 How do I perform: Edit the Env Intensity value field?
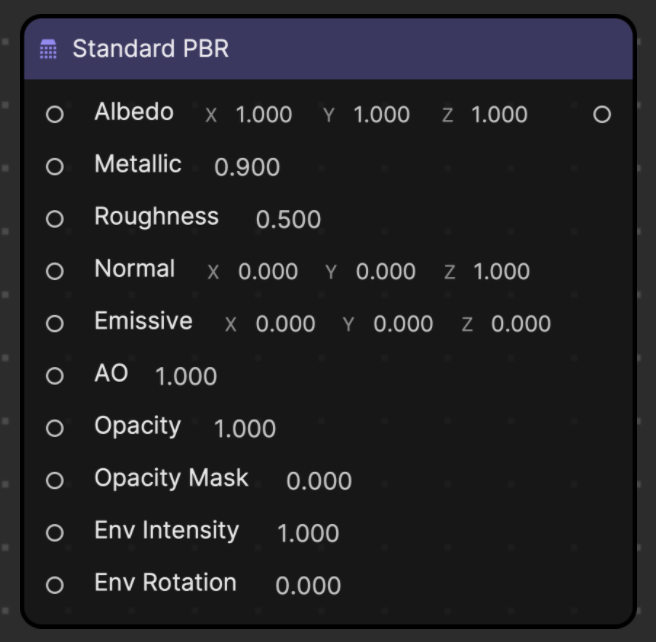tap(308, 533)
